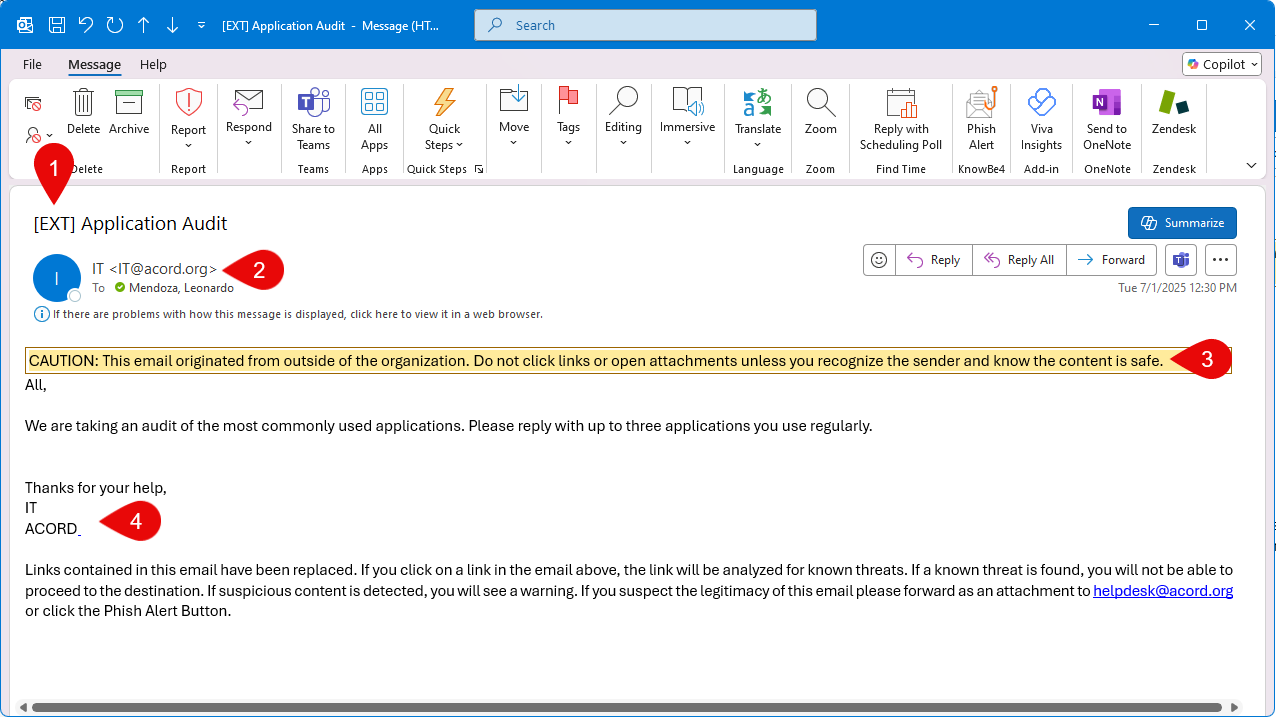The height and width of the screenshot is (717, 1276).
Task: Collapse the ribbon using the chevron
Action: (1251, 165)
